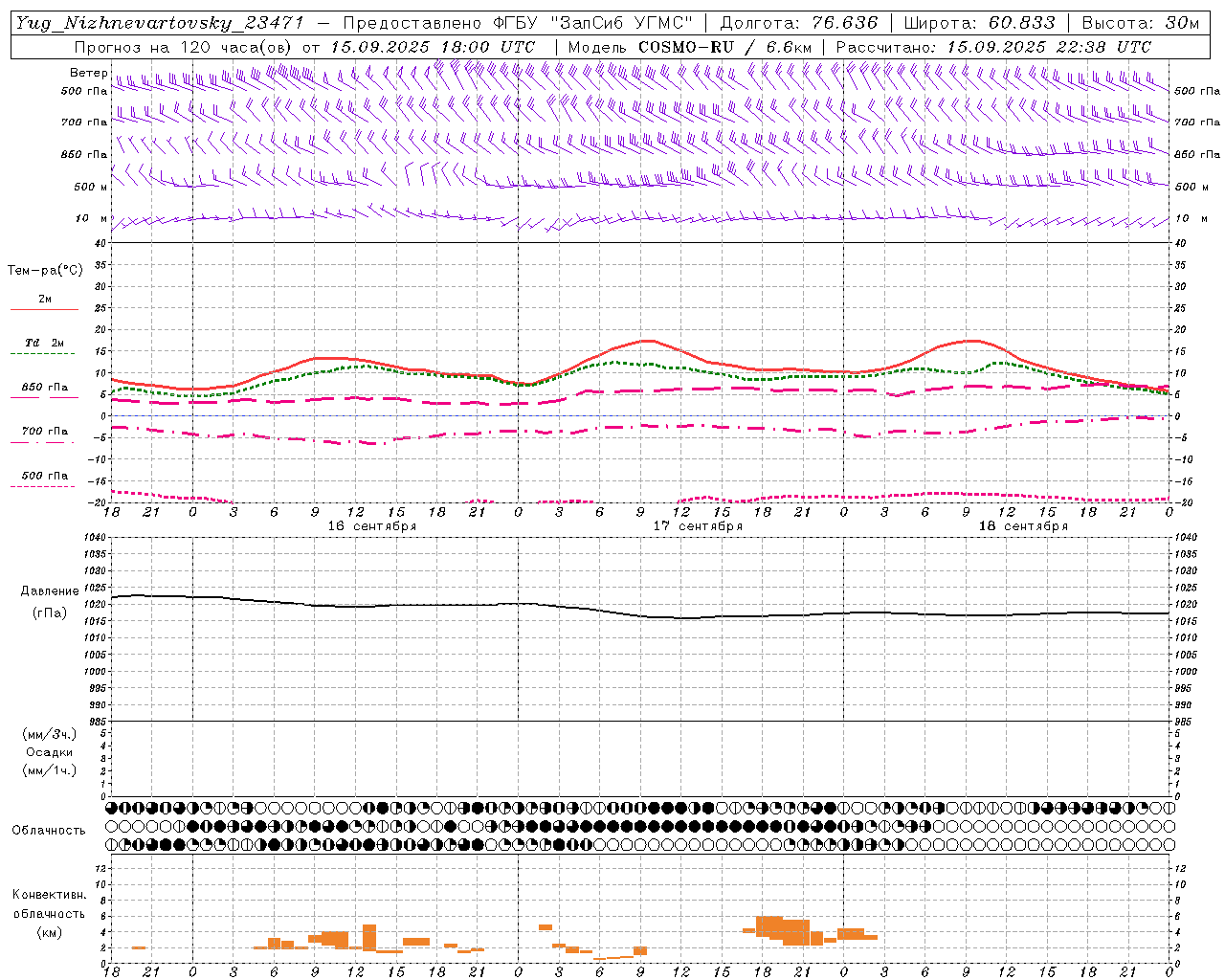Click the dashed line sample under Td 2м

pos(45,354)
